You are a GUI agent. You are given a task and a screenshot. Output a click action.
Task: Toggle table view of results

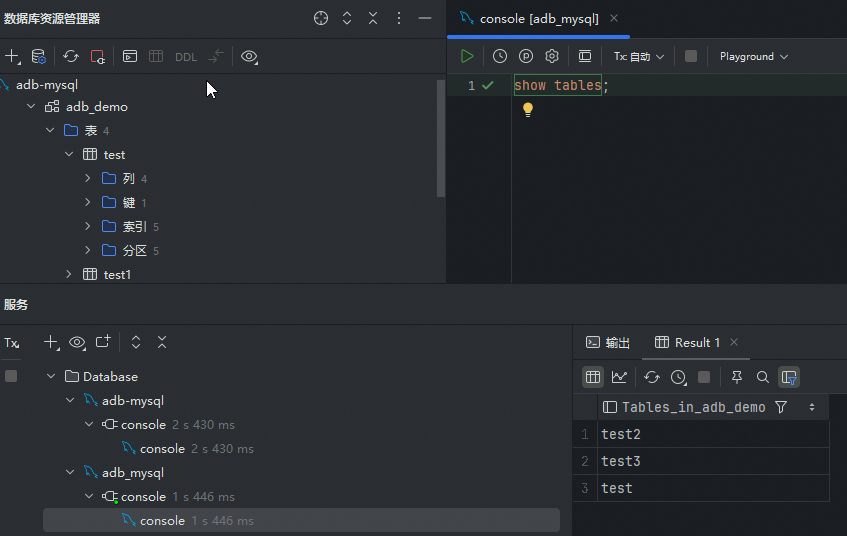[593, 377]
